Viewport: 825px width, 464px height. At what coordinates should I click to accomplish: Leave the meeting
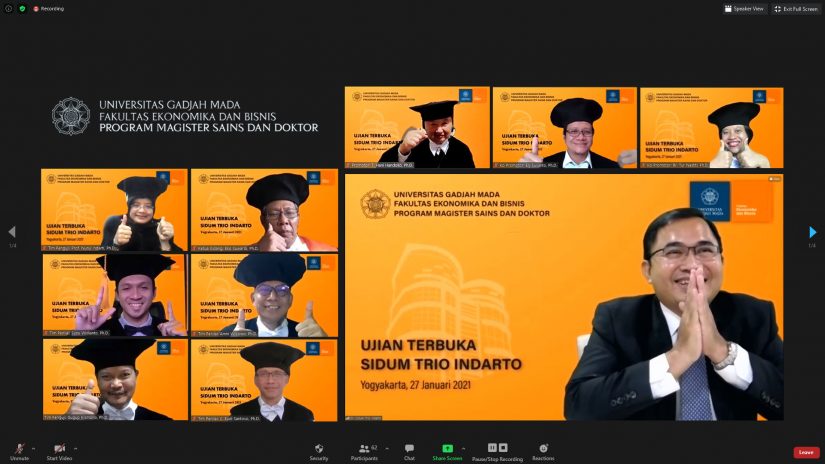[806, 452]
